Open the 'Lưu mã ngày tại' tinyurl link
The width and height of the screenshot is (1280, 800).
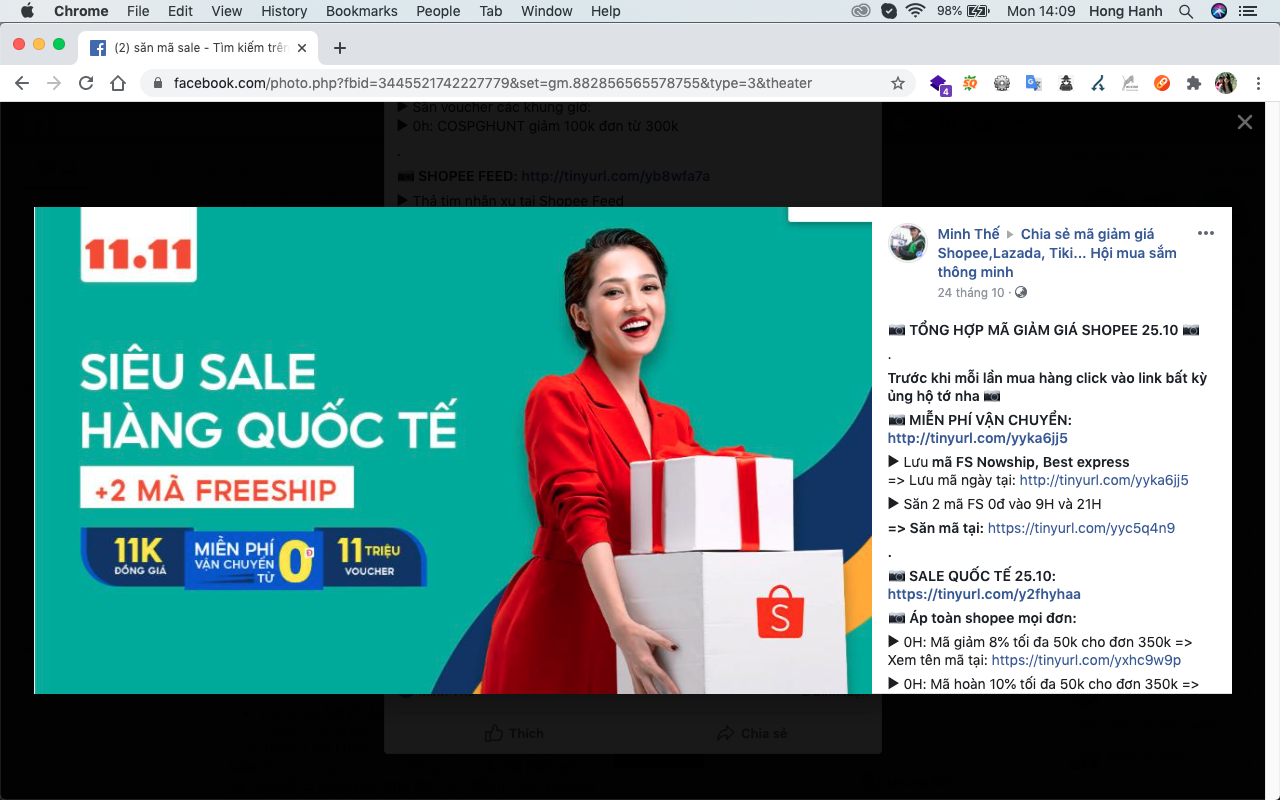tap(1104, 480)
